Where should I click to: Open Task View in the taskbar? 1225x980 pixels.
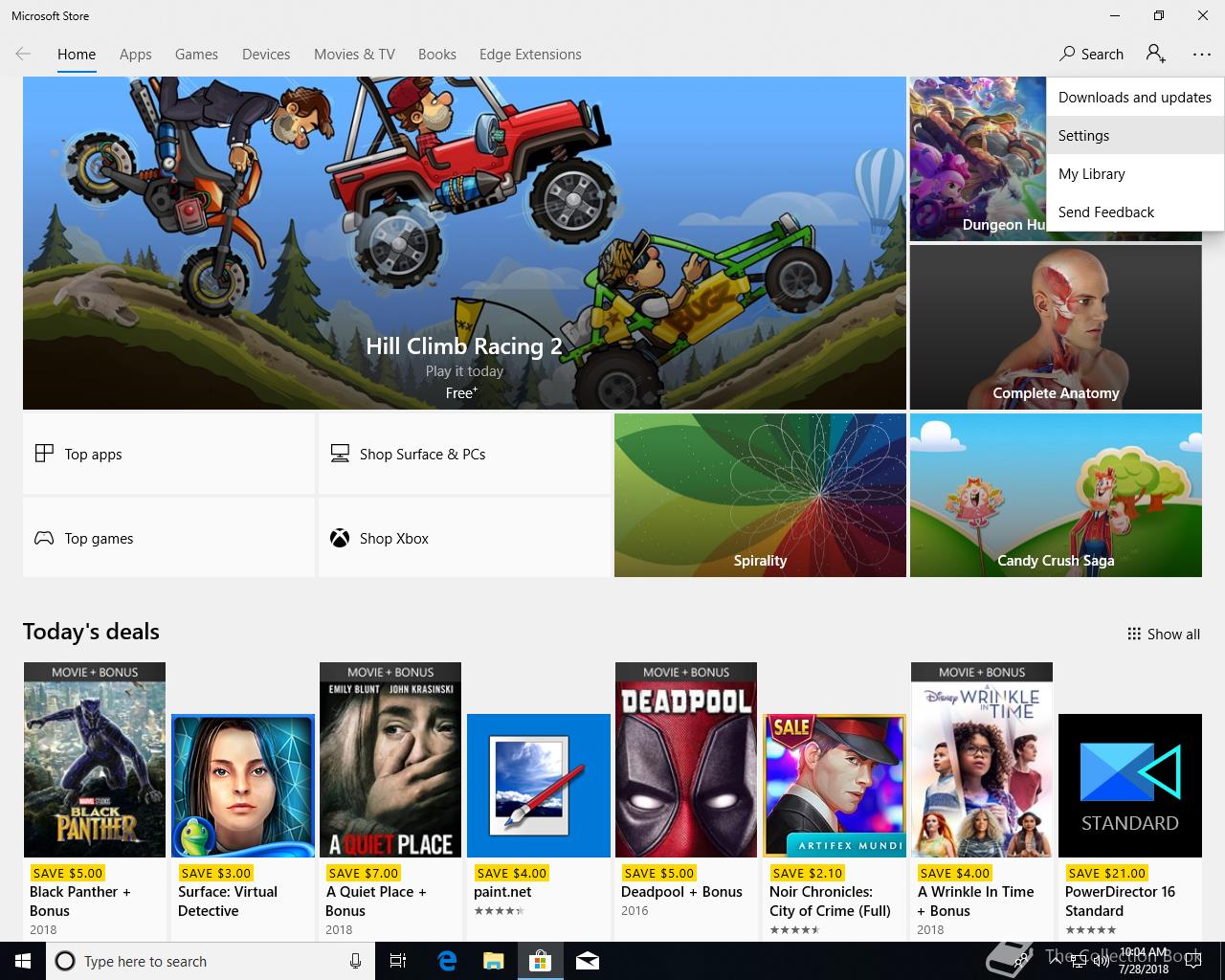point(398,961)
